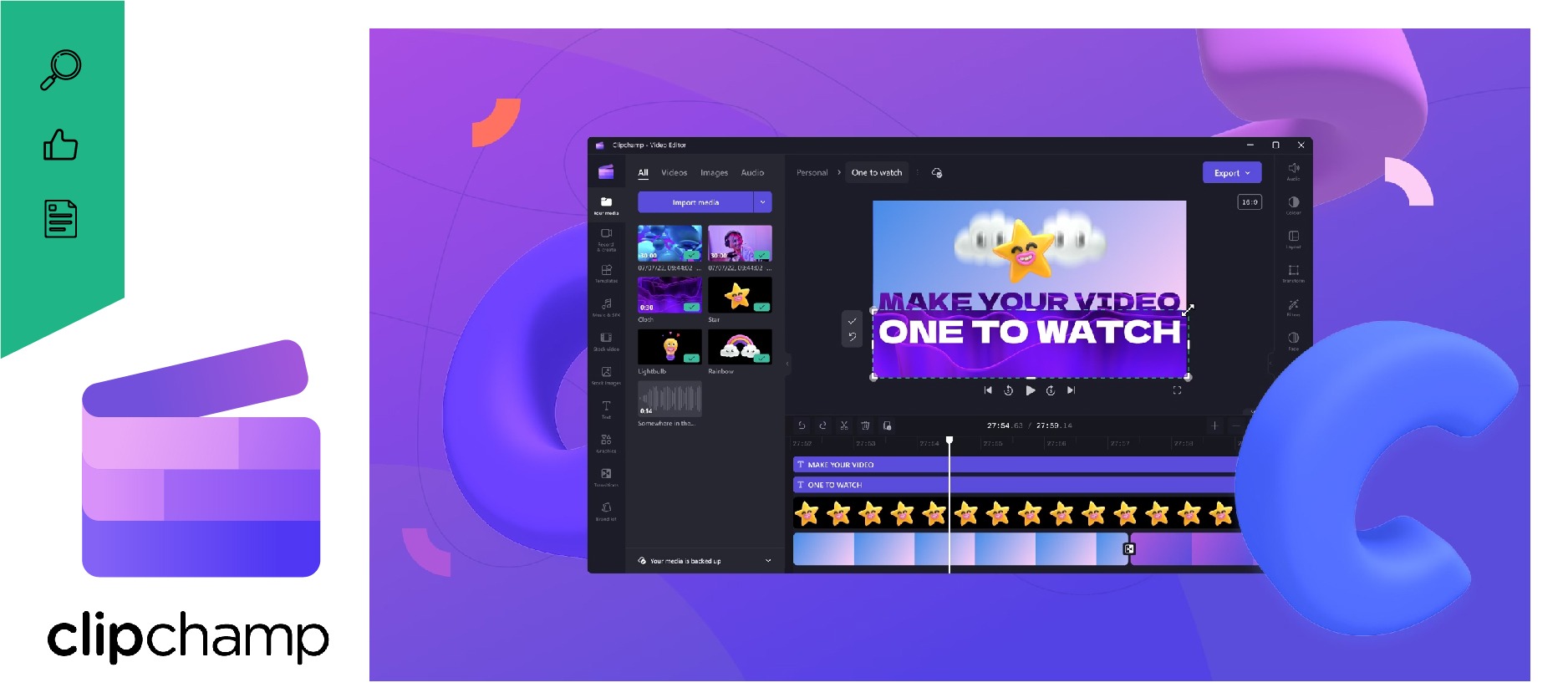Select the Cloth media thumbnail
1568x698 pixels.
tap(669, 295)
